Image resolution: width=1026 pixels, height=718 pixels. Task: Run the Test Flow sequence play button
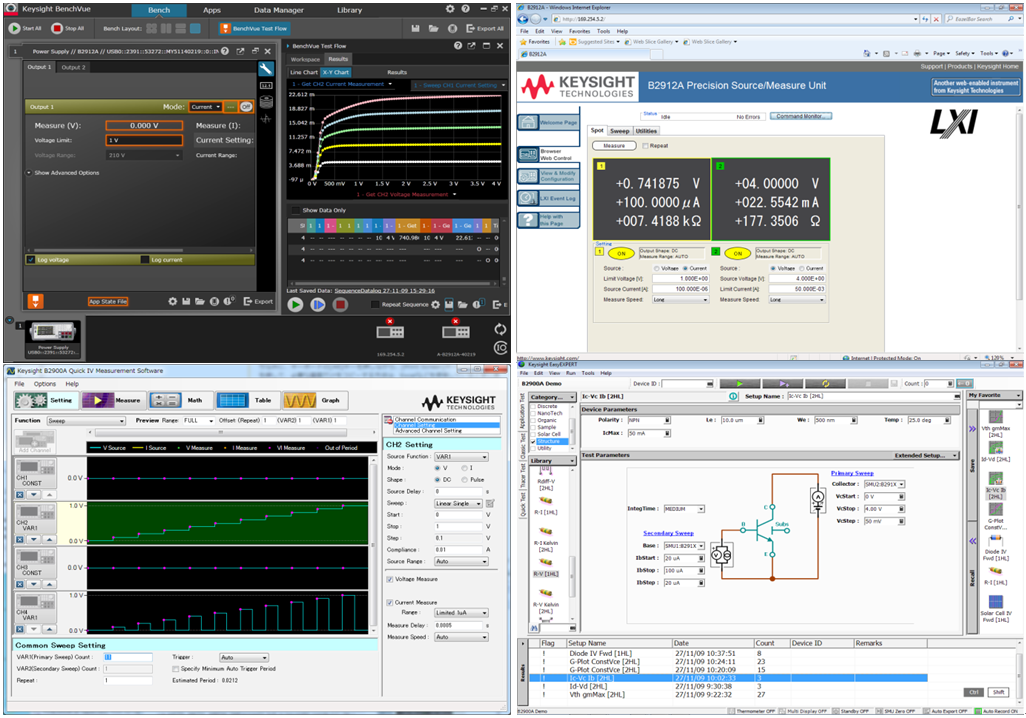pyautogui.click(x=295, y=304)
